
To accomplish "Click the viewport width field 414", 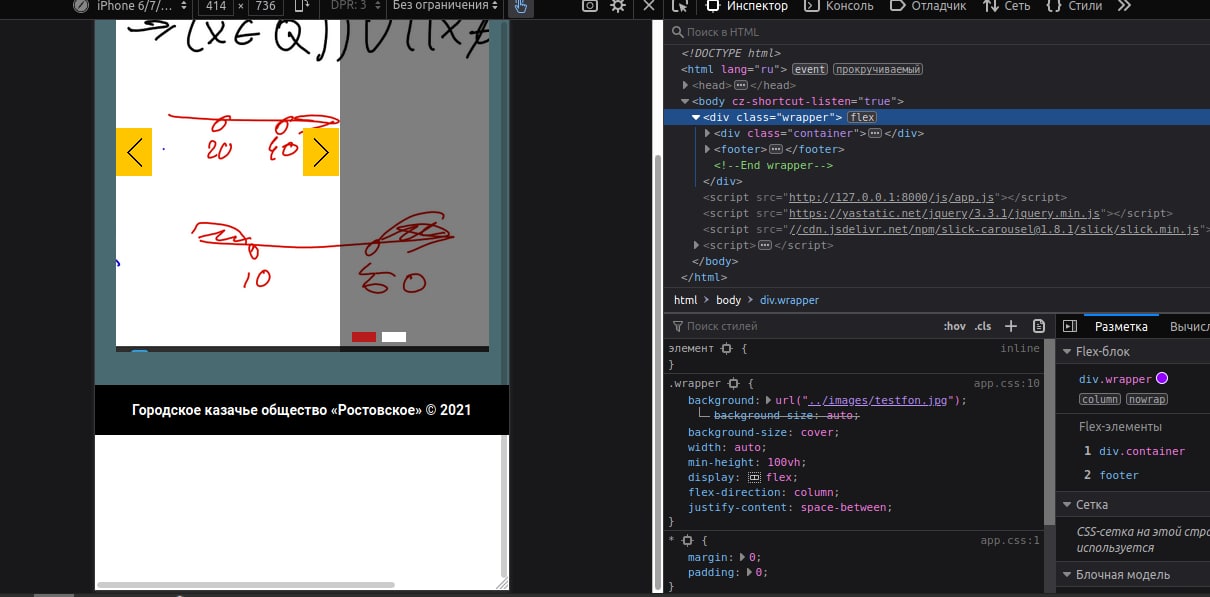I will click(216, 6).
